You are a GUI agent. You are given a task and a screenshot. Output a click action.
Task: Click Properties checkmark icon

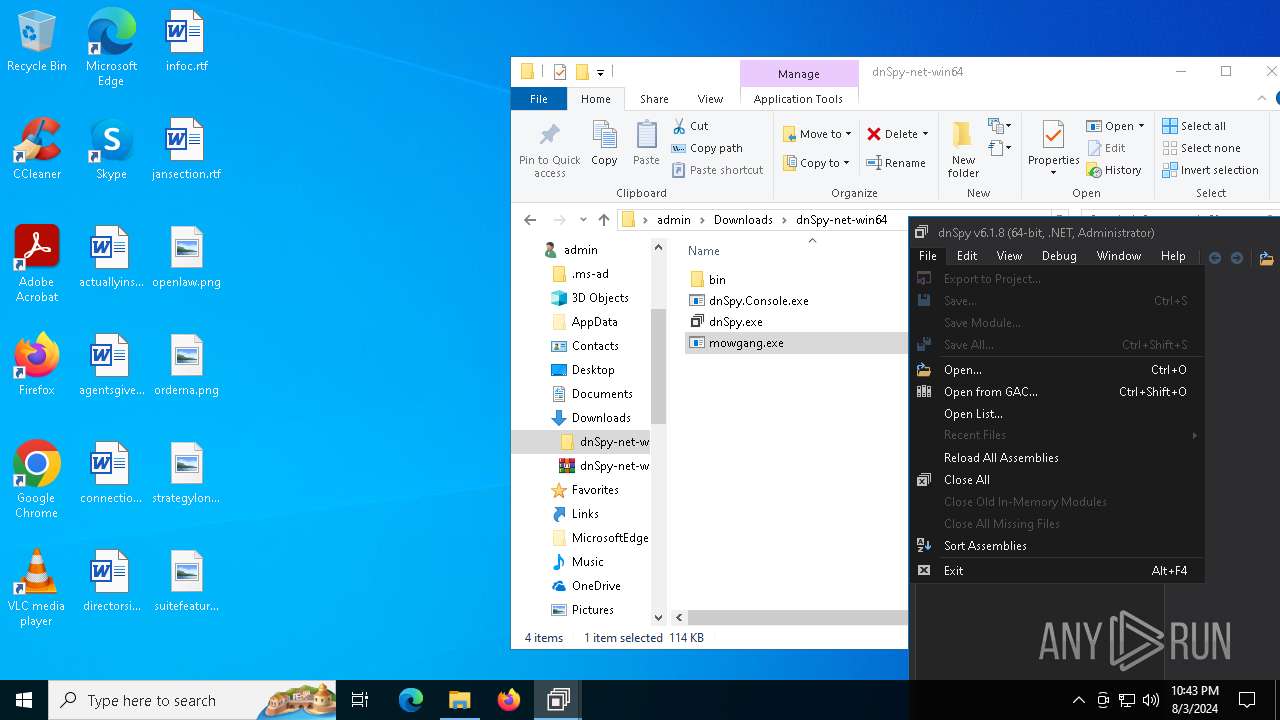(x=1053, y=135)
